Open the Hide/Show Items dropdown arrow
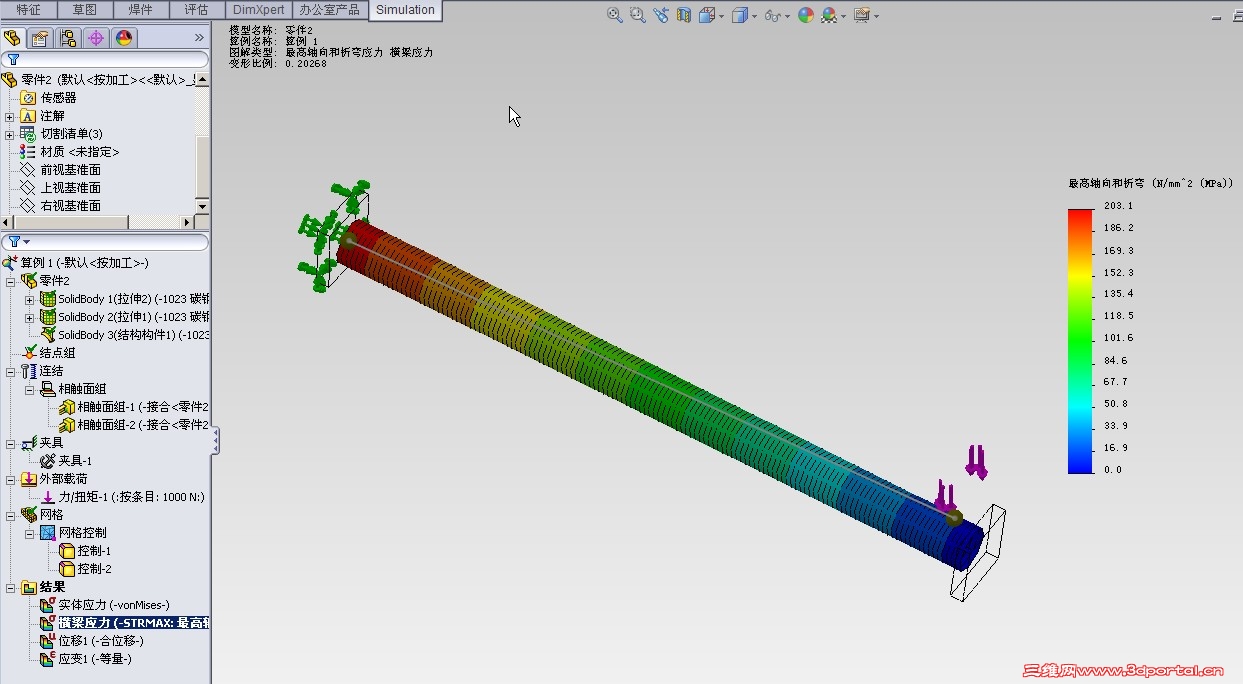 787,16
